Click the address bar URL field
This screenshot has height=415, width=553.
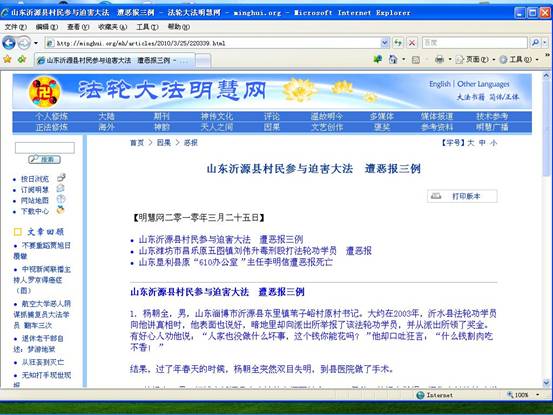pos(213,43)
